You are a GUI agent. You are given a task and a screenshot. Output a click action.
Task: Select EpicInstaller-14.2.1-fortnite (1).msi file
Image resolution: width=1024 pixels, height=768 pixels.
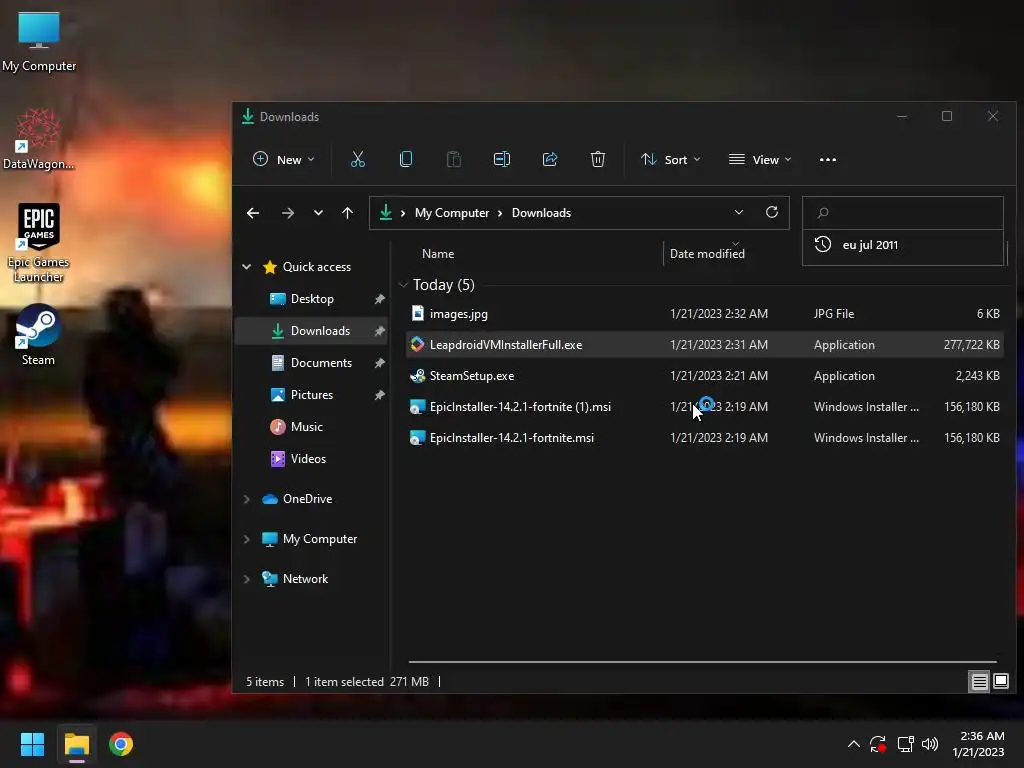(704, 407)
